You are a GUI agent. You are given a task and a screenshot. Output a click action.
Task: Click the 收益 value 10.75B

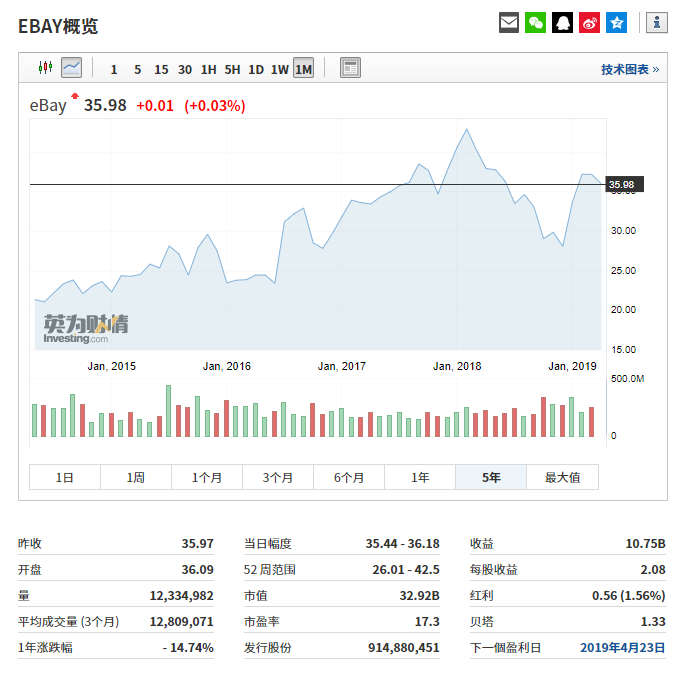tap(645, 543)
